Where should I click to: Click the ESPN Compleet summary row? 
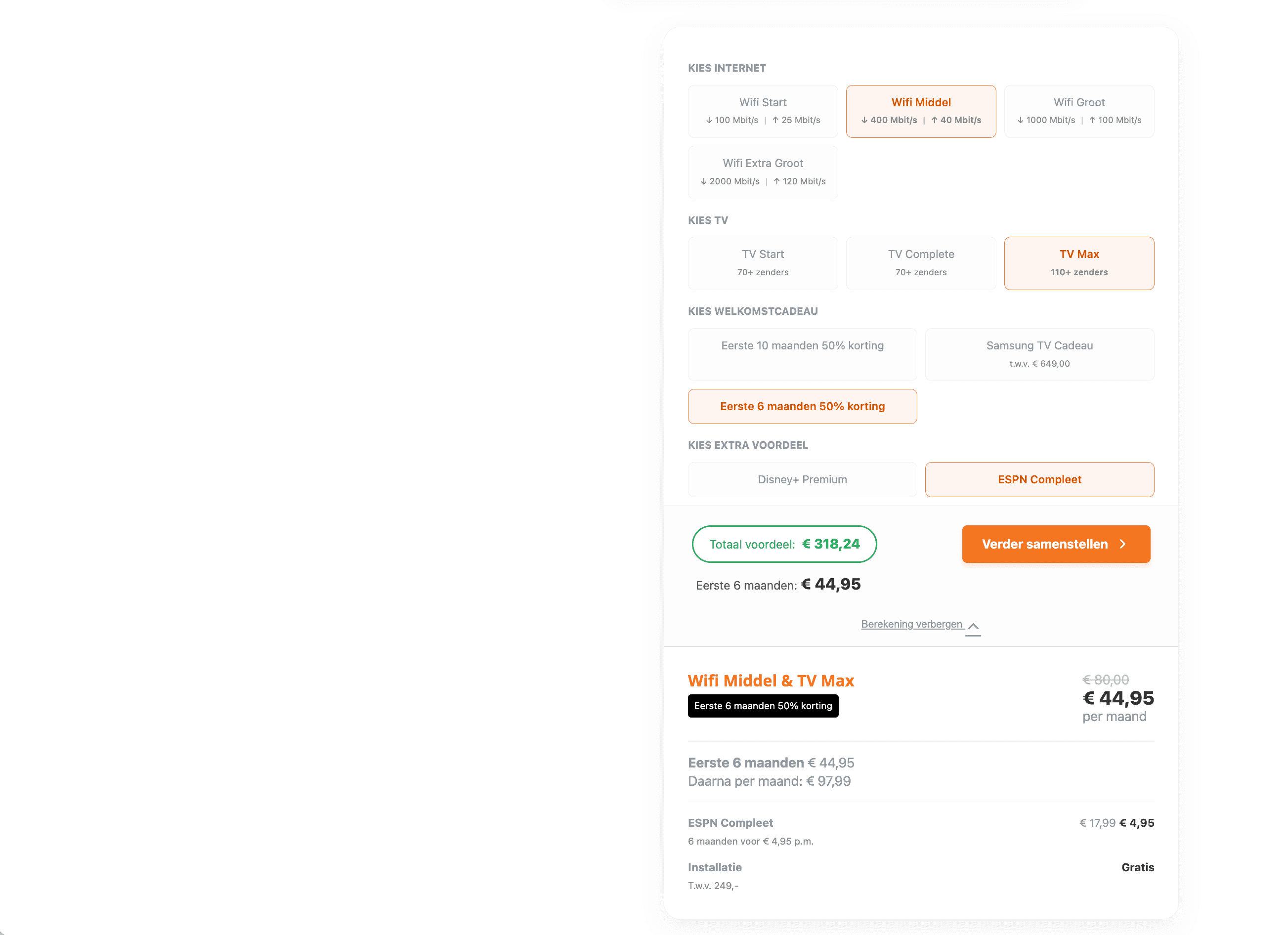click(730, 823)
